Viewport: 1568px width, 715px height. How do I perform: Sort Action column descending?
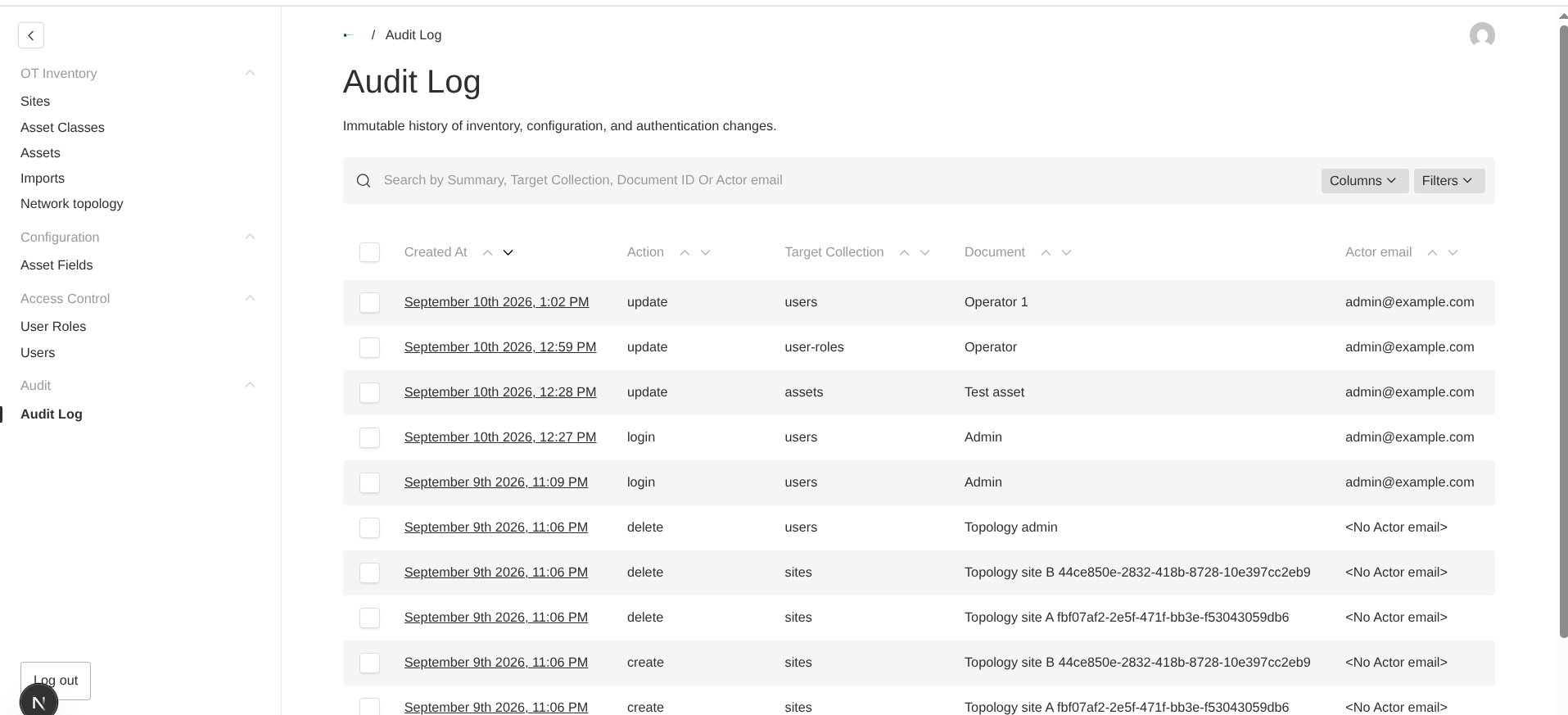pos(705,252)
